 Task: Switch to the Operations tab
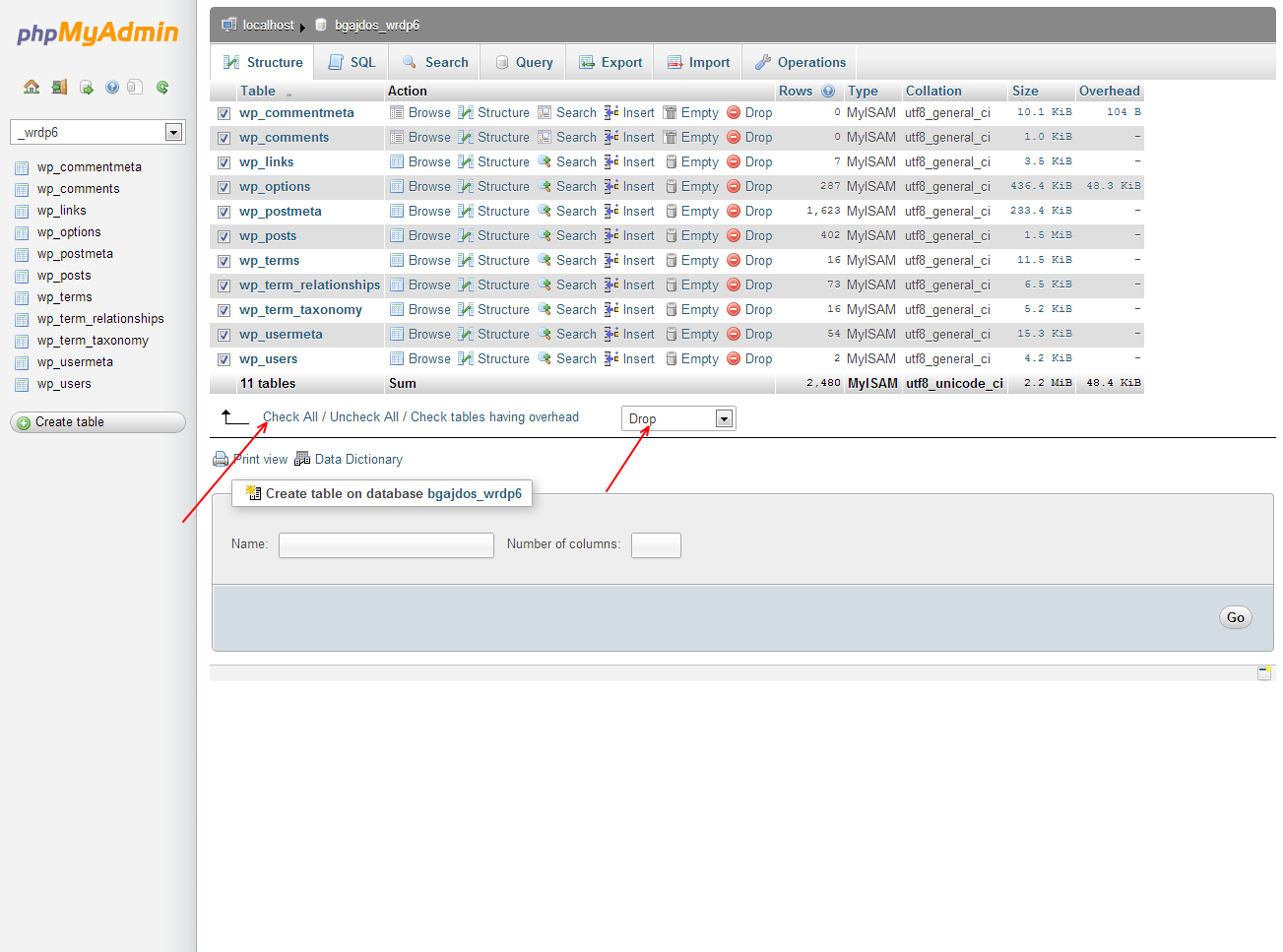801,62
